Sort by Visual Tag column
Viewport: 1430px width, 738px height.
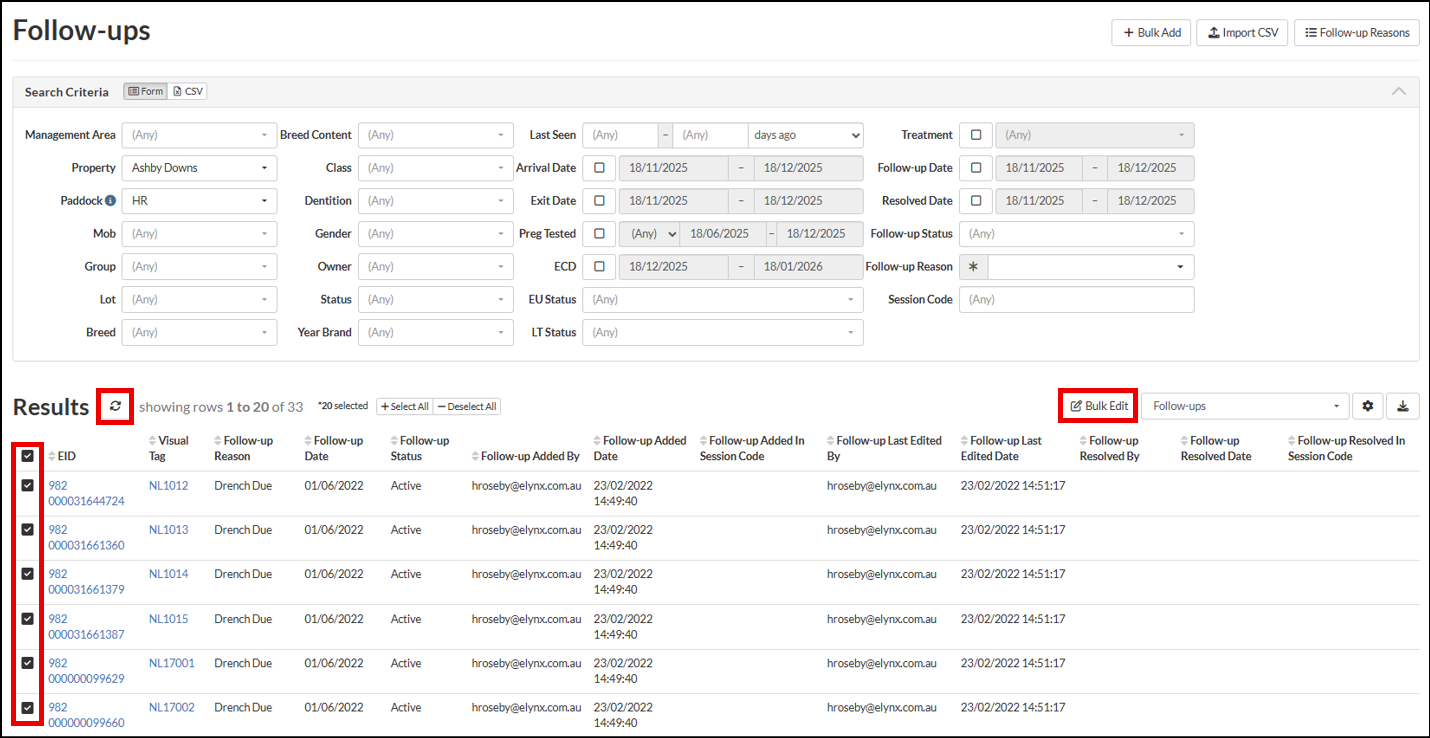coord(172,448)
